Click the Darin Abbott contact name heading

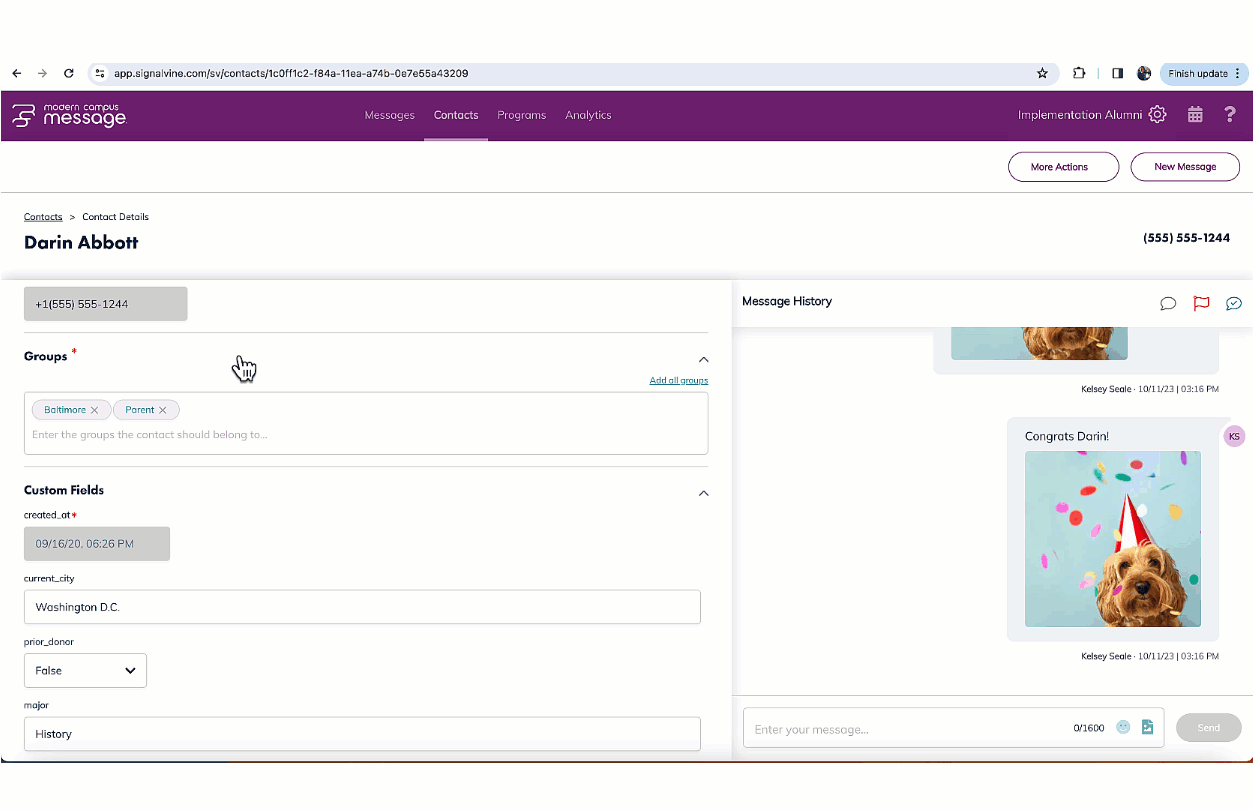(x=81, y=242)
